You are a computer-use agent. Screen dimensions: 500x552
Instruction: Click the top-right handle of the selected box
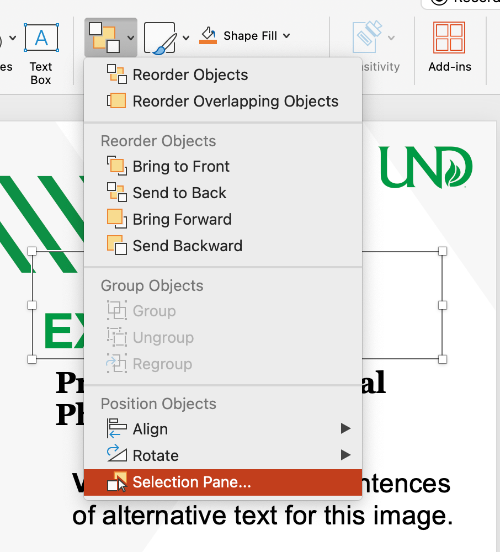[x=443, y=251]
